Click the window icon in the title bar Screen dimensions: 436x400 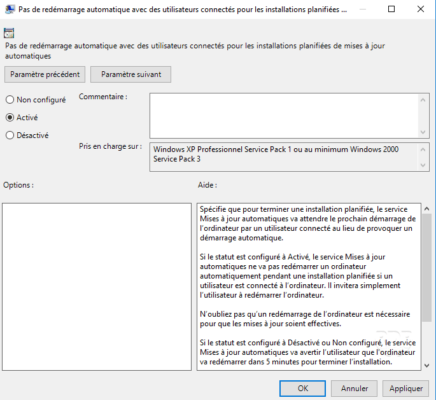[x=10, y=9]
